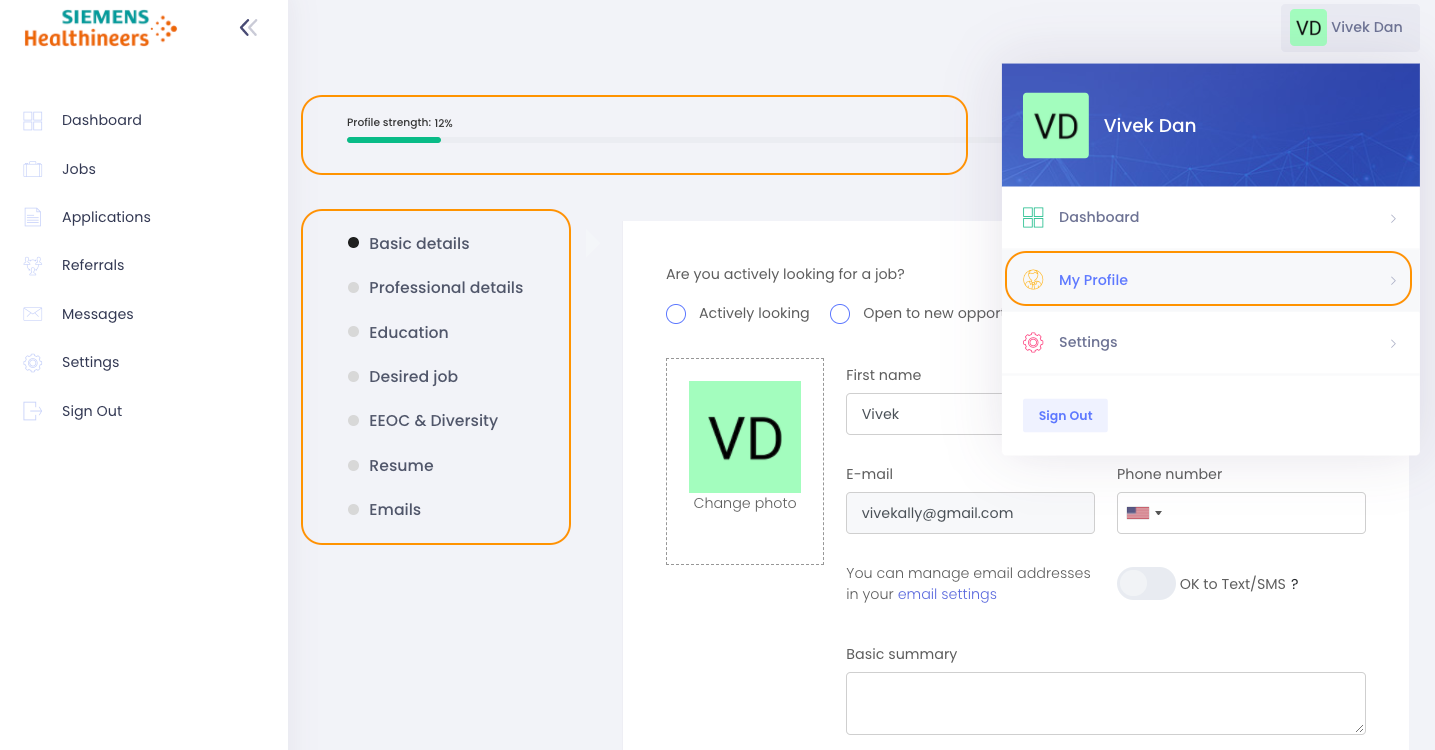The image size is (1435, 750).
Task: Click the chevron on the My Profile row
Action: (1393, 281)
